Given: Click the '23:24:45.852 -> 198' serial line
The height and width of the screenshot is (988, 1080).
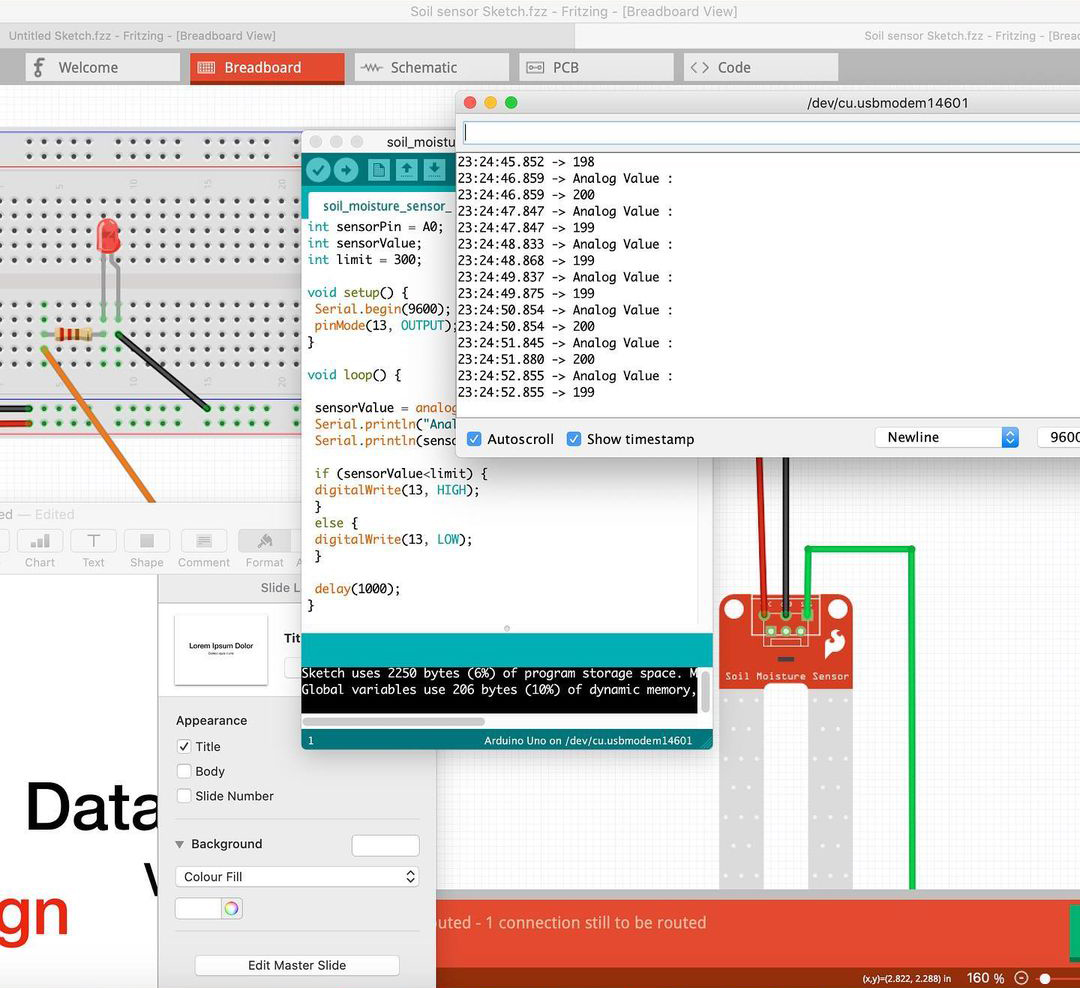Looking at the screenshot, I should click(x=526, y=162).
